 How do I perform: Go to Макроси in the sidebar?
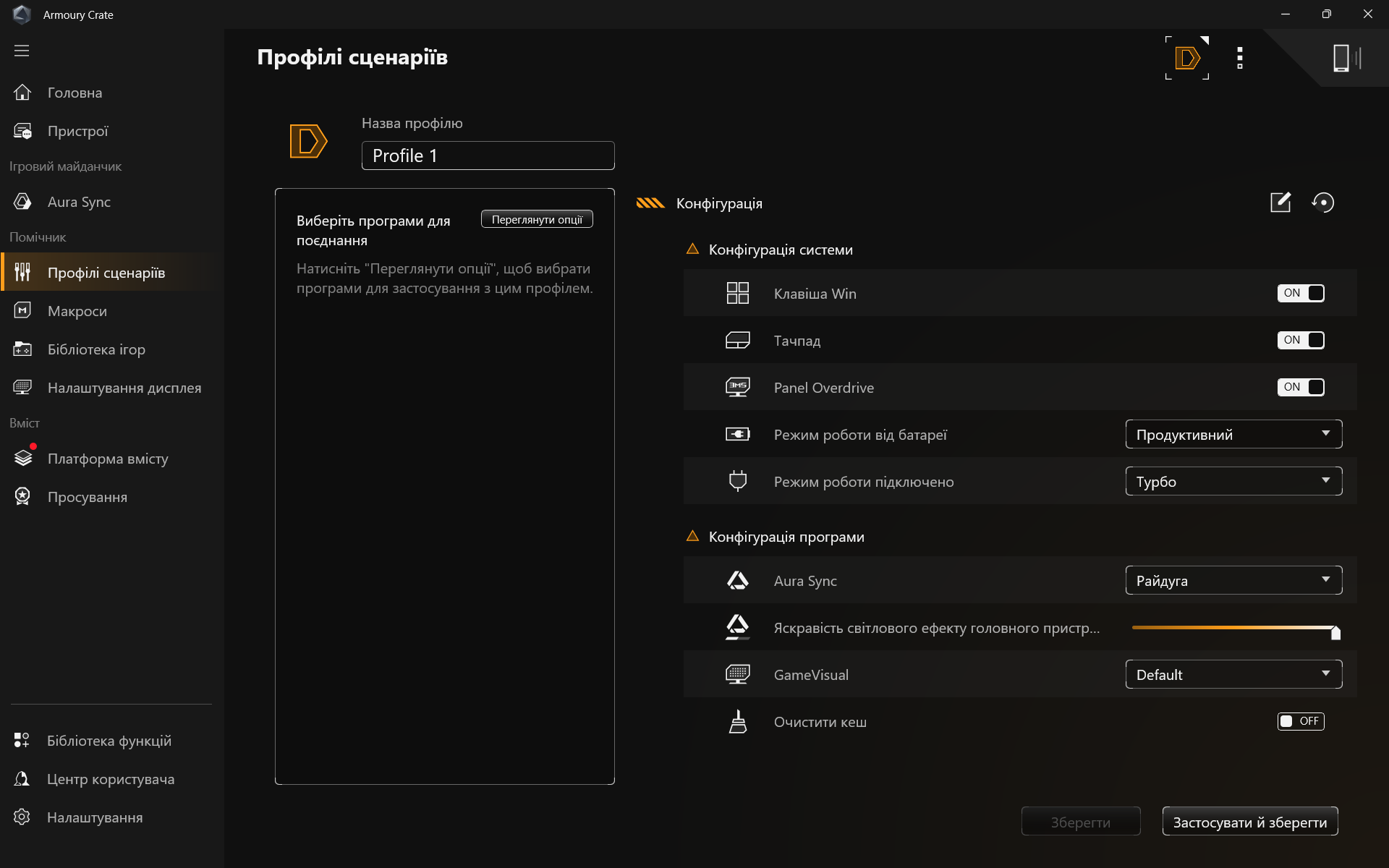pyautogui.click(x=77, y=311)
